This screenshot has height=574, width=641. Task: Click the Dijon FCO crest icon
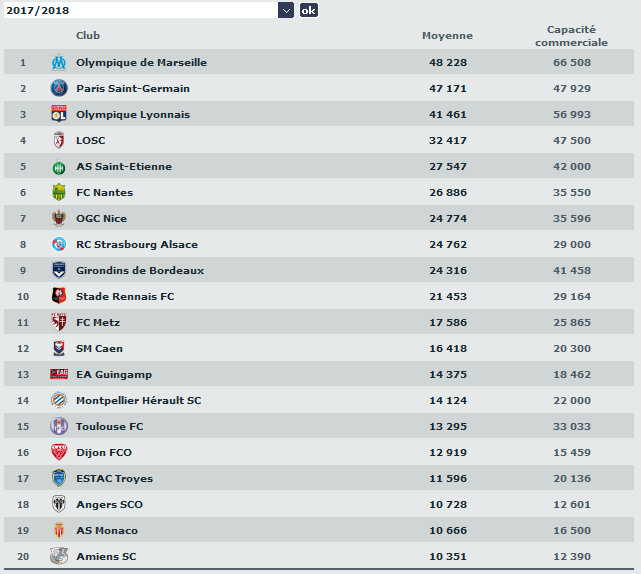tap(59, 452)
